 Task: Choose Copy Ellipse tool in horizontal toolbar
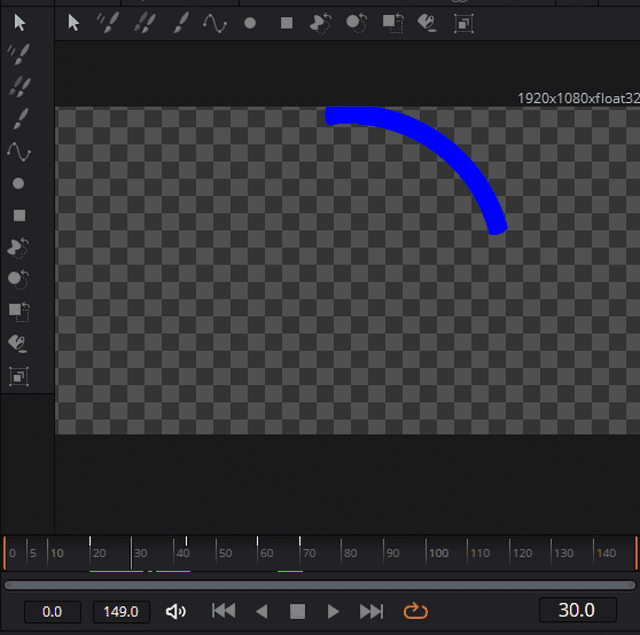pos(357,23)
